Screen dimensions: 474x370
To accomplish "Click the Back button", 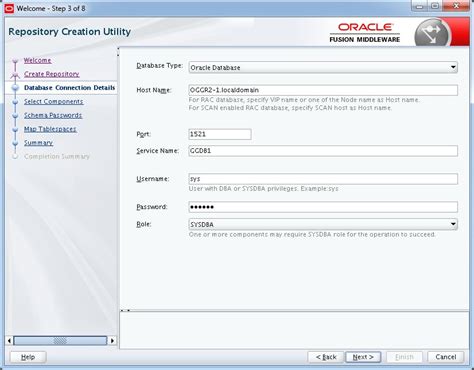I will [326, 357].
